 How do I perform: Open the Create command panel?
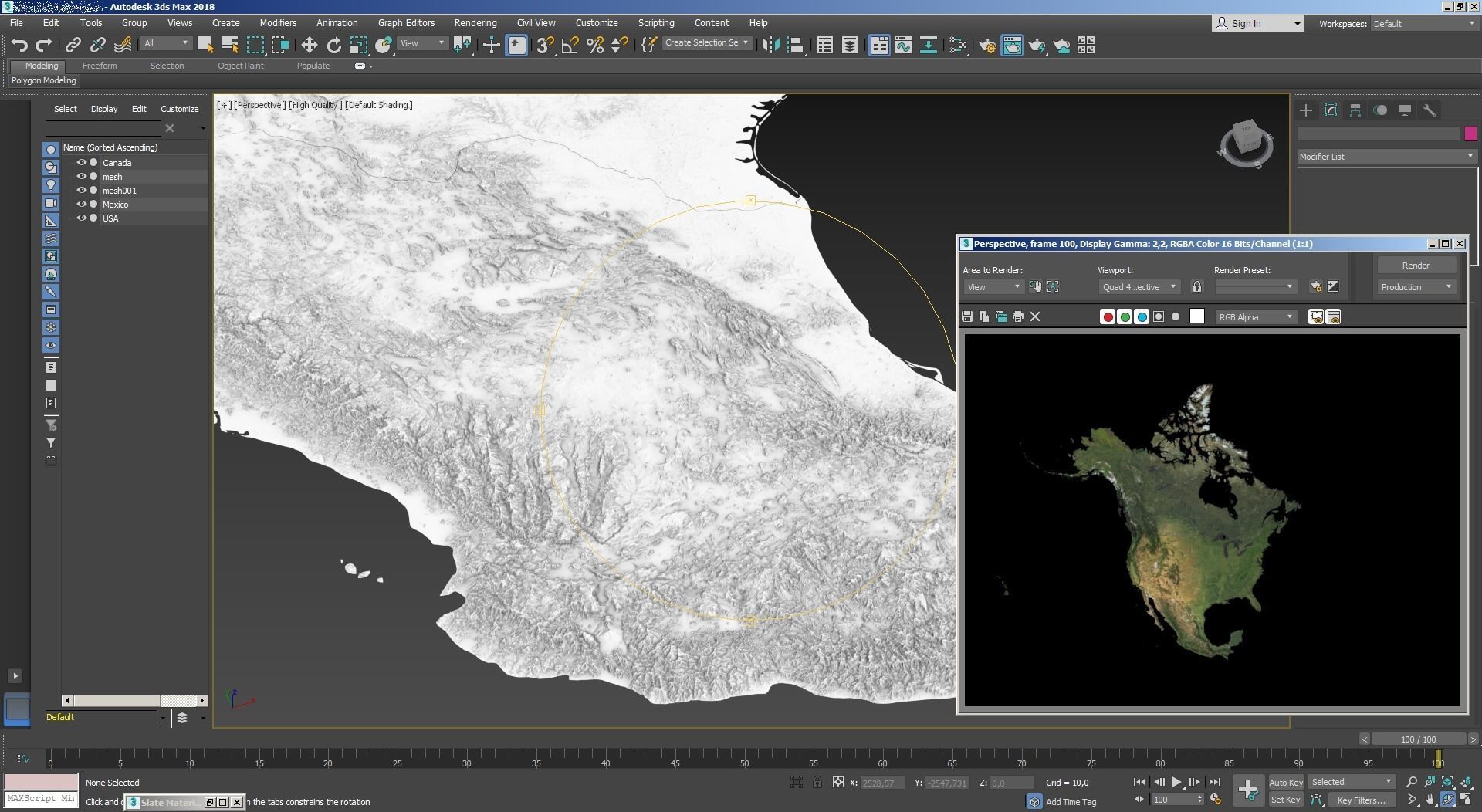(x=1306, y=110)
